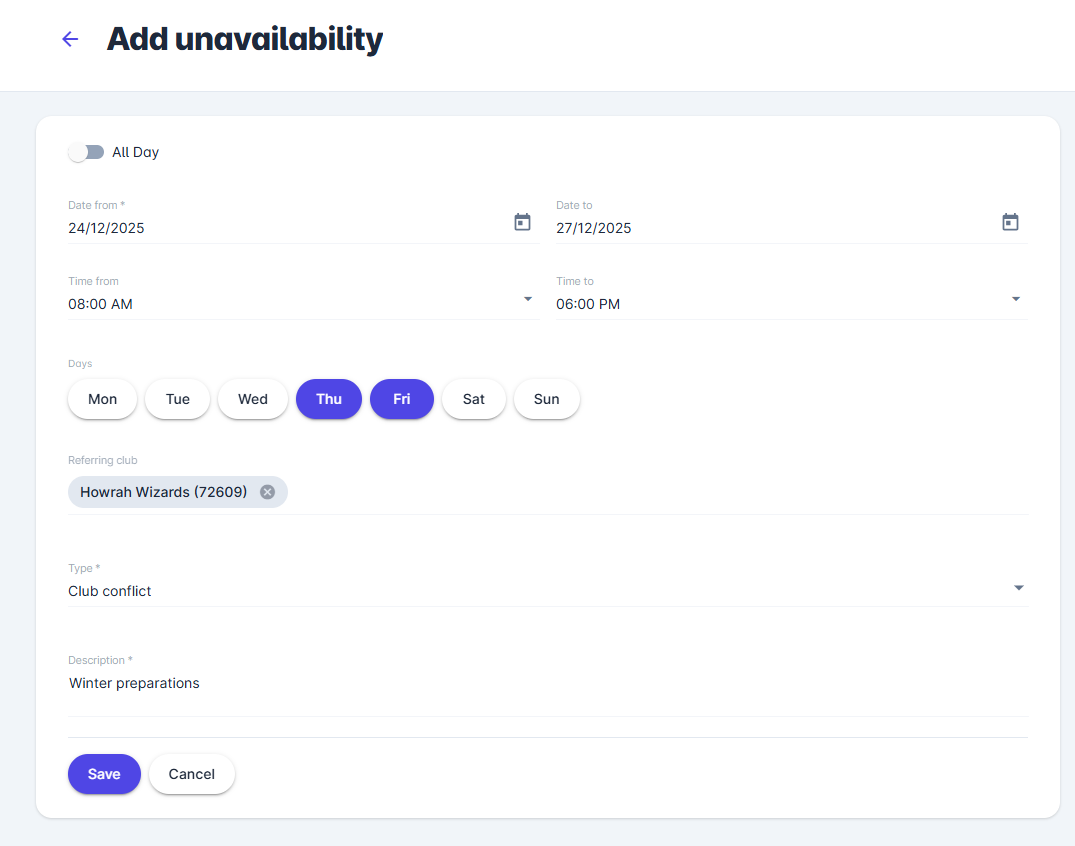Toggle the Tue day chip
This screenshot has height=846, width=1075.
click(178, 399)
